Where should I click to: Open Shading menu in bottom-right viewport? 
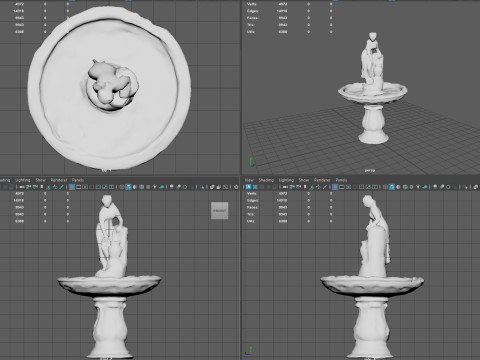pos(266,180)
